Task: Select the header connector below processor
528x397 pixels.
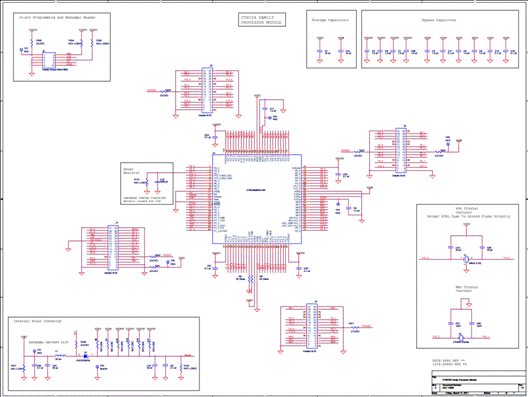Action: [311, 326]
